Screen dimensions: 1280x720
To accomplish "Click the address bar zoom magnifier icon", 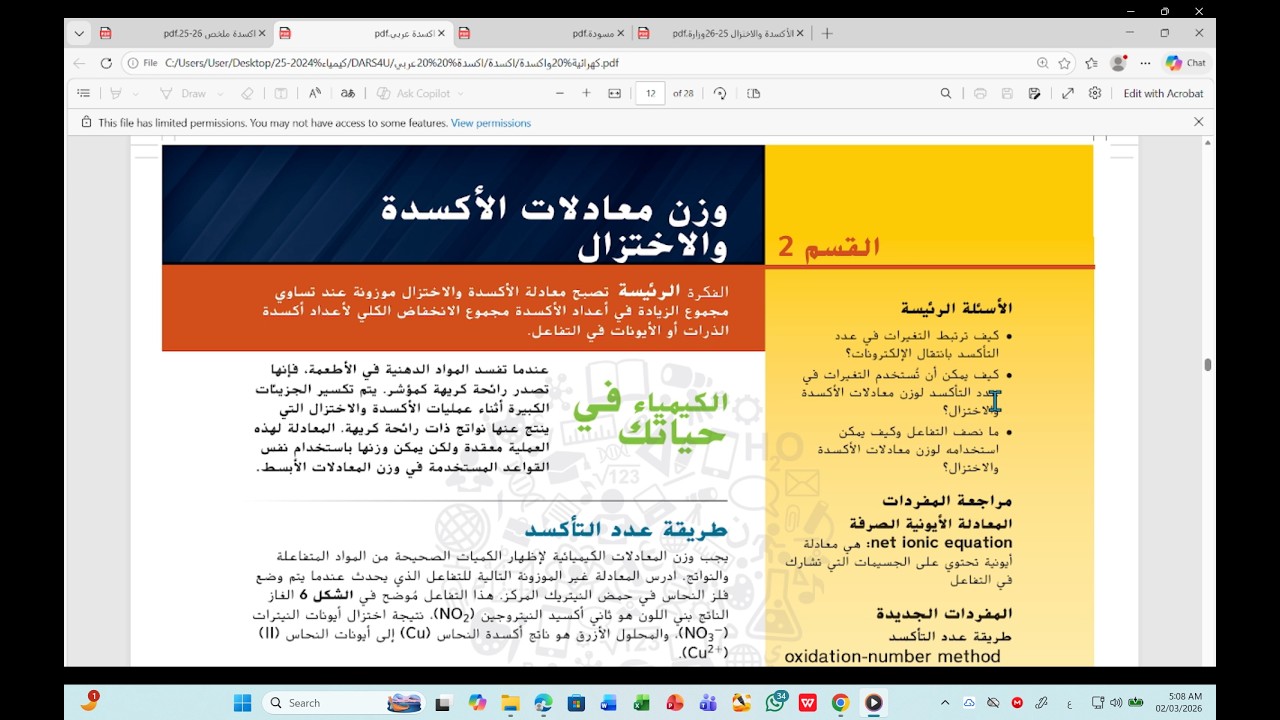I will (x=1042, y=63).
